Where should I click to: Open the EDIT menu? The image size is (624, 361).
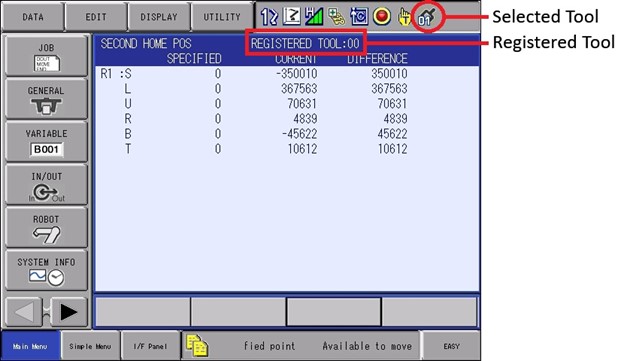click(96, 17)
